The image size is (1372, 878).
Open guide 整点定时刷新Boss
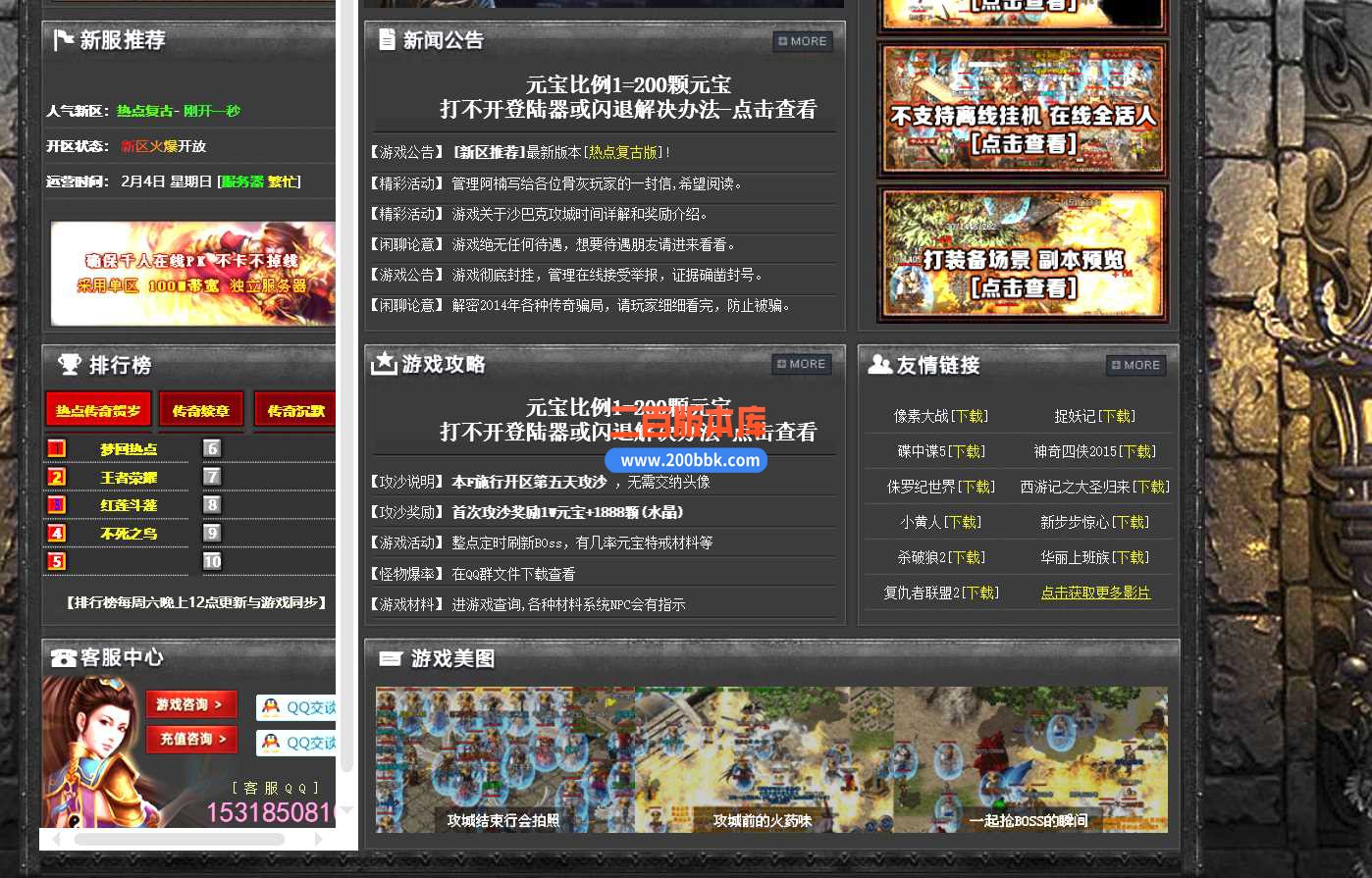point(583,542)
